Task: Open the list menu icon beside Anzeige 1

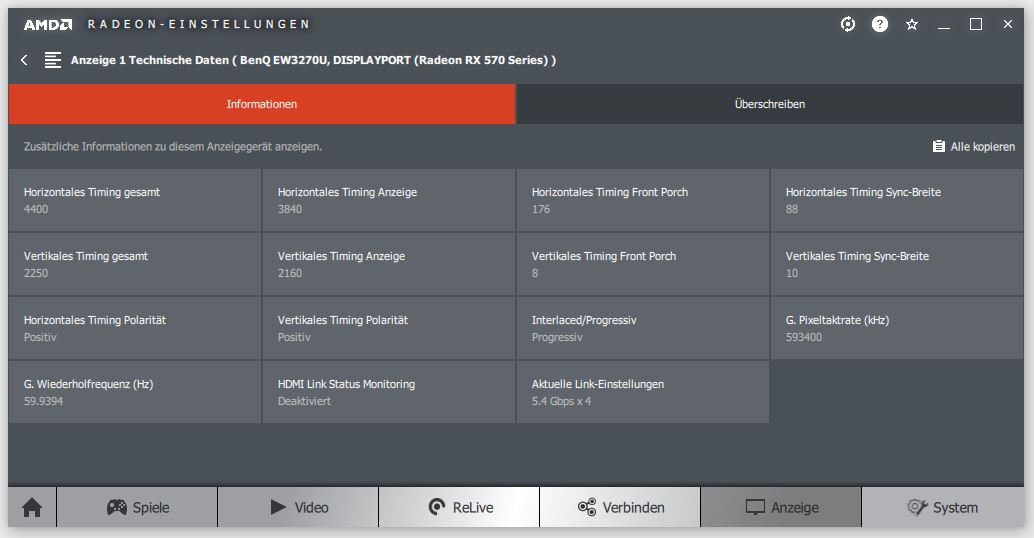Action: [x=53, y=60]
